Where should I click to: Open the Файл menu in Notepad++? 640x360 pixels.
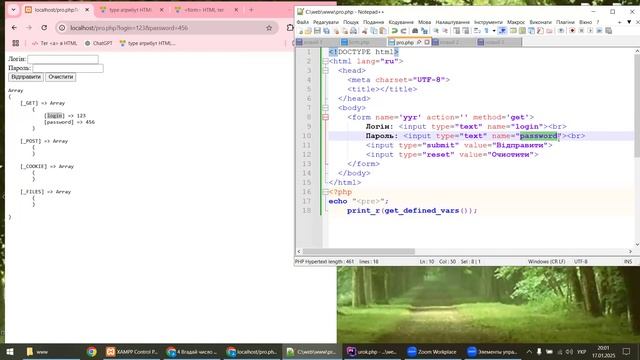(302, 22)
